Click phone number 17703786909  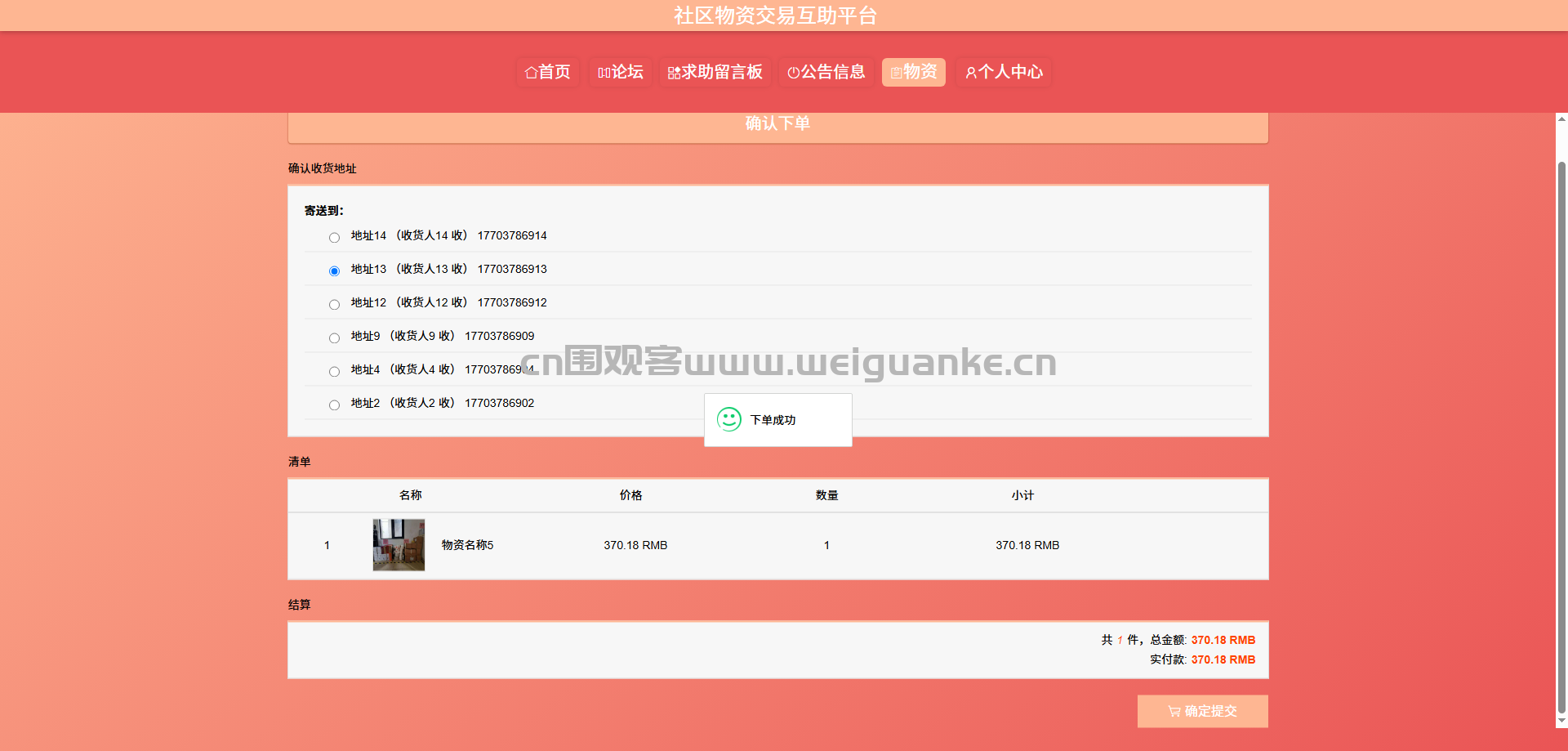click(x=500, y=336)
